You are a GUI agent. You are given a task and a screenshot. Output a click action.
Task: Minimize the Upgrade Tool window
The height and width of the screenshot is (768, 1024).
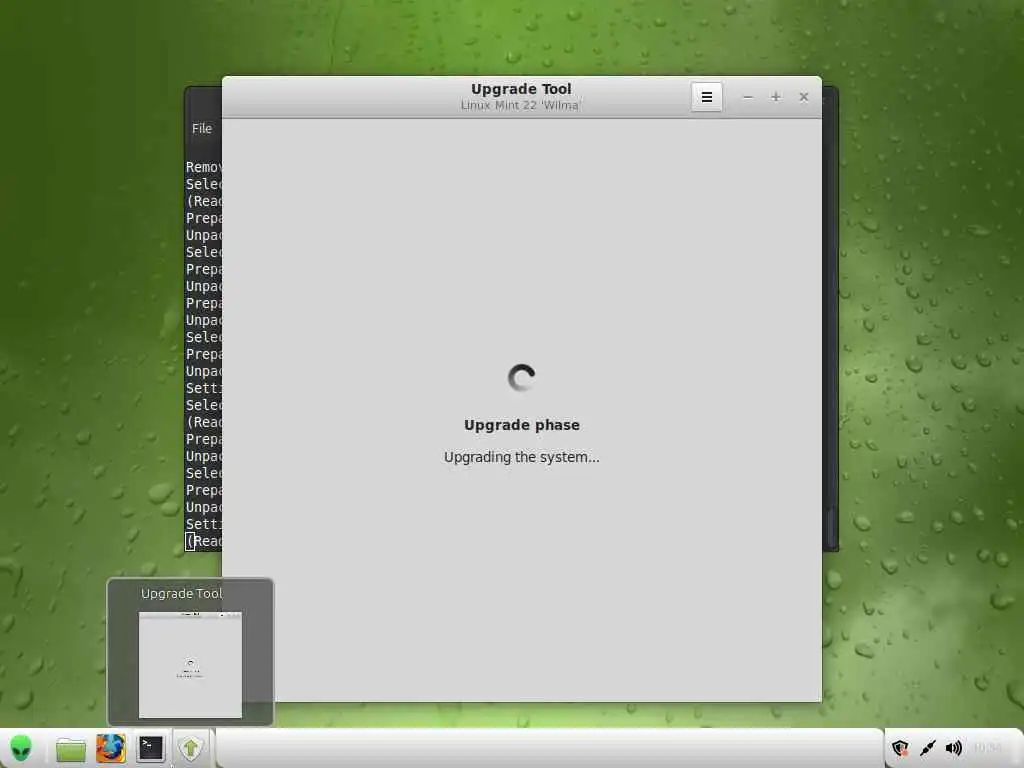click(x=748, y=97)
